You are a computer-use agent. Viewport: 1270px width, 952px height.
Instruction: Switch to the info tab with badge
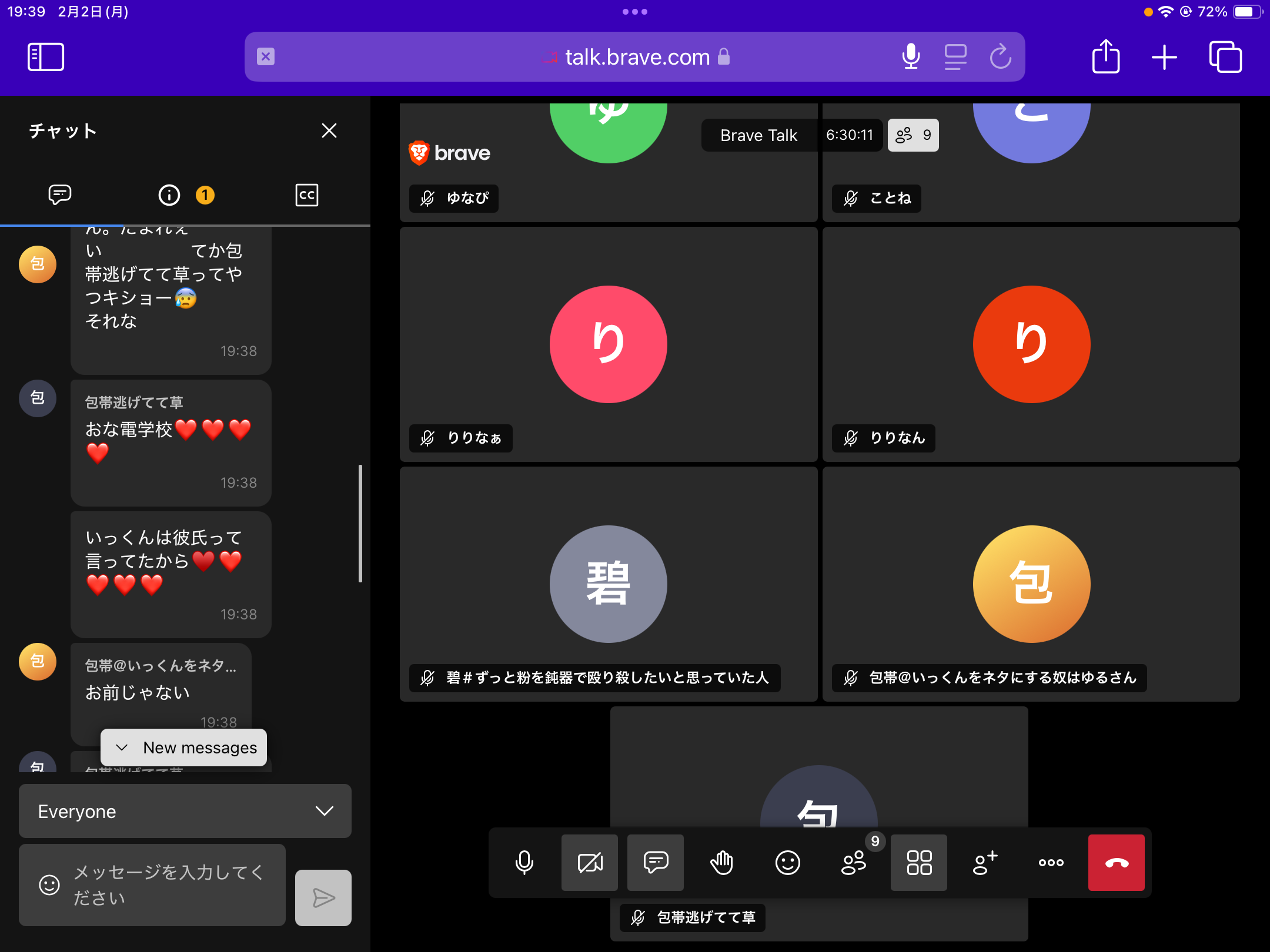(x=169, y=195)
